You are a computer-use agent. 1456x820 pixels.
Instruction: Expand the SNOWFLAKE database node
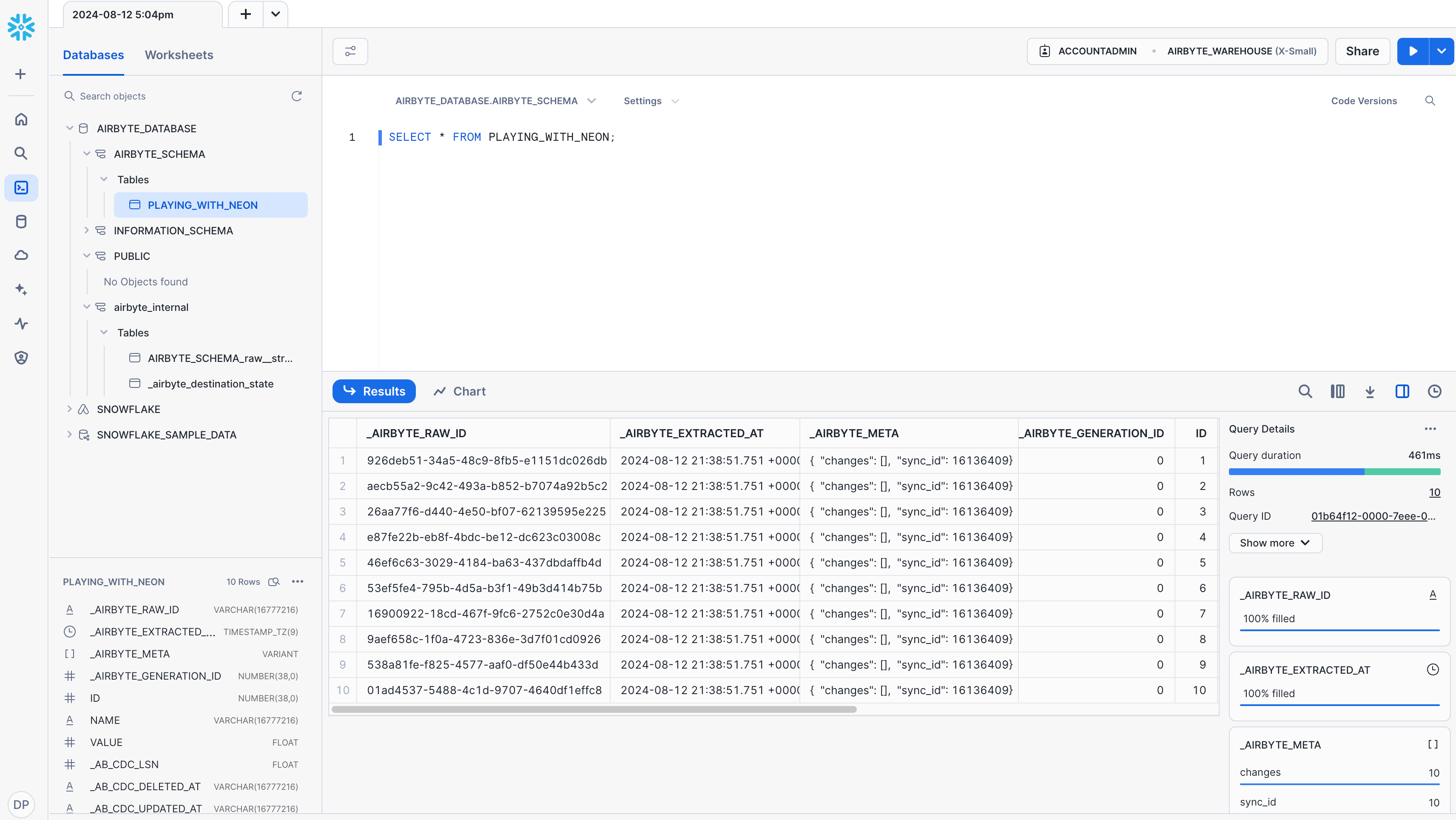tap(69, 409)
